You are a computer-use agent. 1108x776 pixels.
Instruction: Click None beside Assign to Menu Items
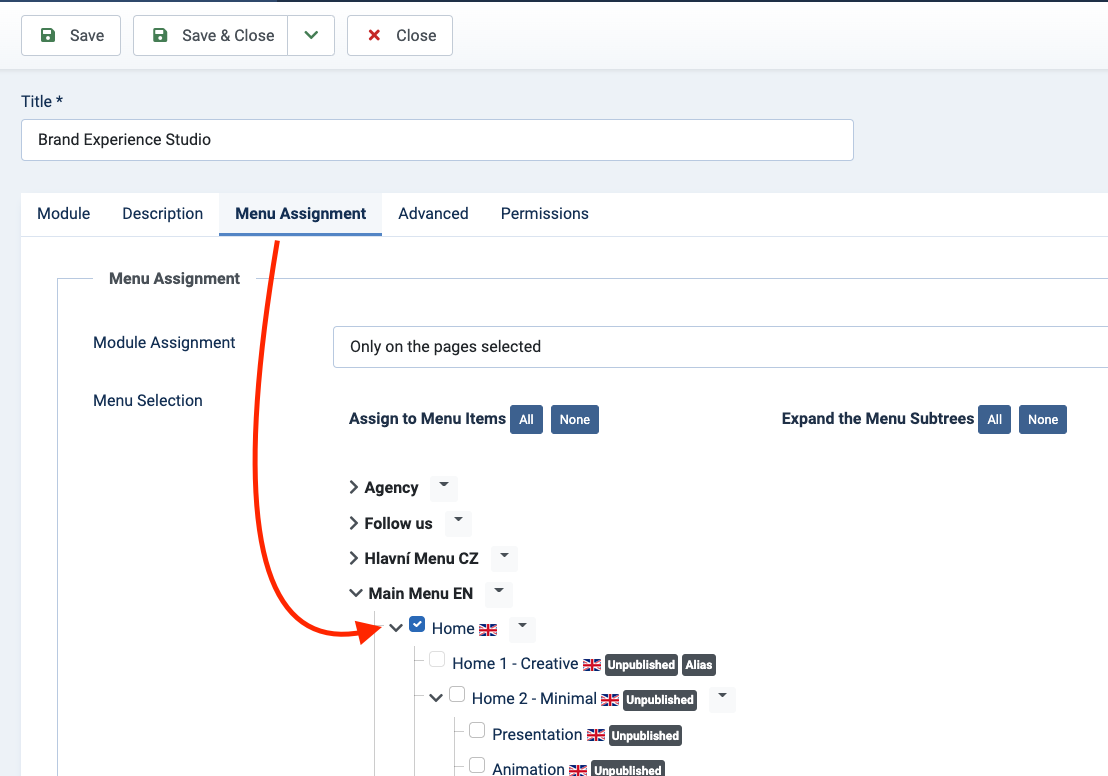click(x=574, y=420)
